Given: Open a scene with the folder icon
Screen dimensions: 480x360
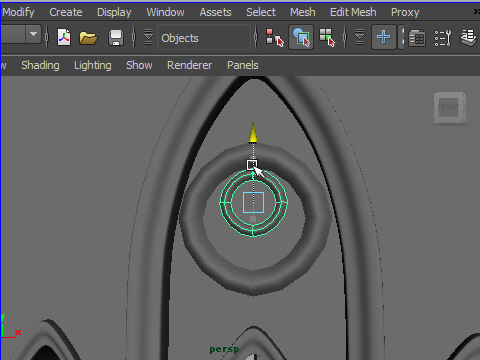Looking at the screenshot, I should coord(88,37).
